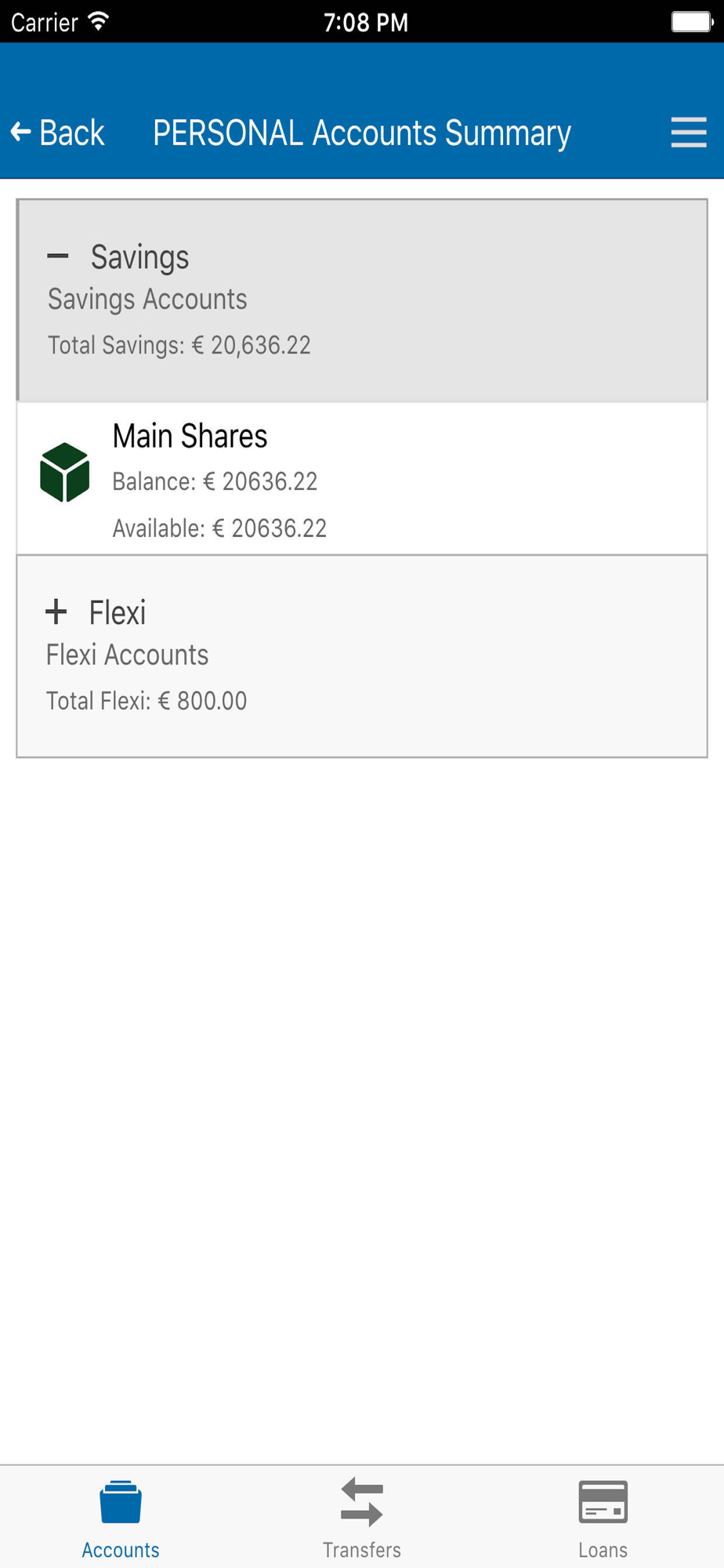Open the Main Shares account
Viewport: 724px width, 1568px height.
pyautogui.click(x=190, y=437)
